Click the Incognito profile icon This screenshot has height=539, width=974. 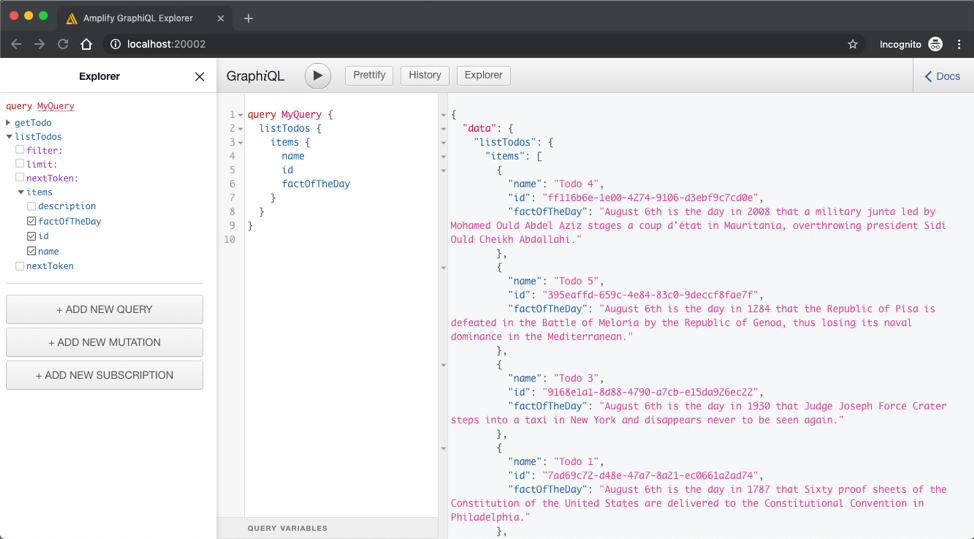coord(935,44)
